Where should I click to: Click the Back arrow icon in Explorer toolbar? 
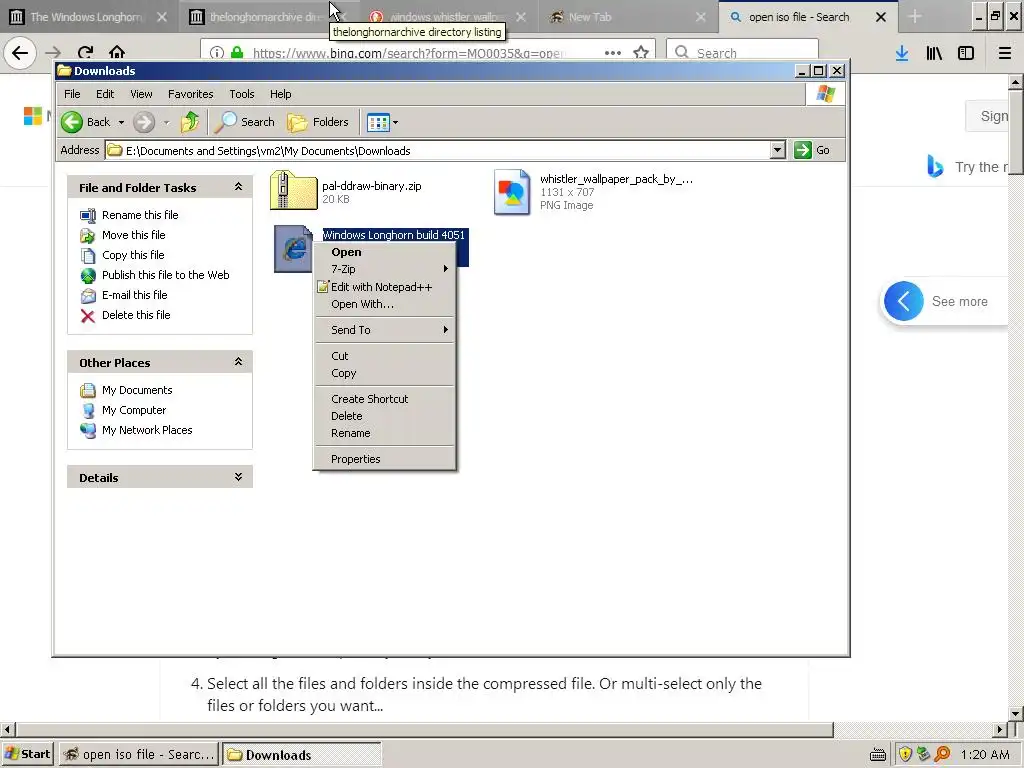point(72,121)
